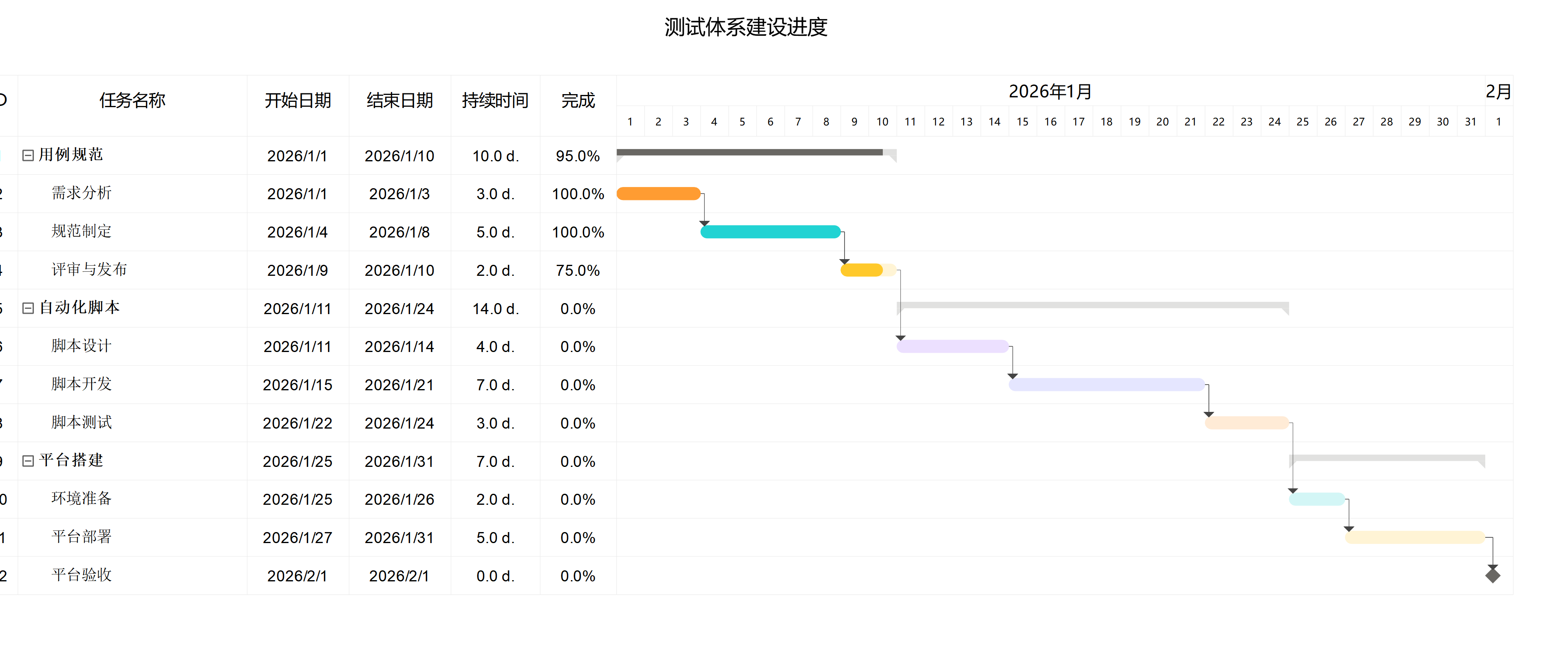Select the purple 脚本设计 Gantt bar
The height and width of the screenshot is (671, 1568).
coord(952,347)
